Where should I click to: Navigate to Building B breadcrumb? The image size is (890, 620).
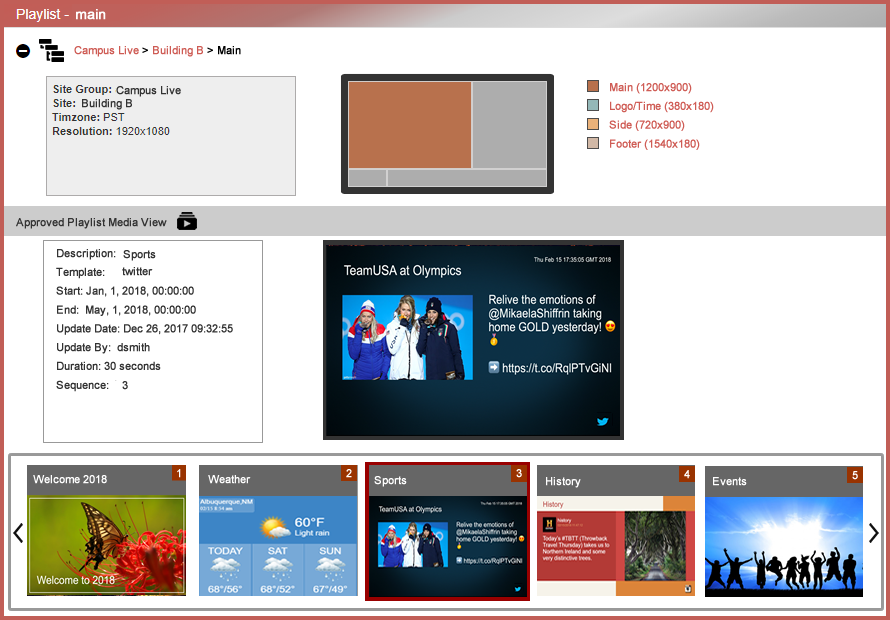[x=178, y=51]
